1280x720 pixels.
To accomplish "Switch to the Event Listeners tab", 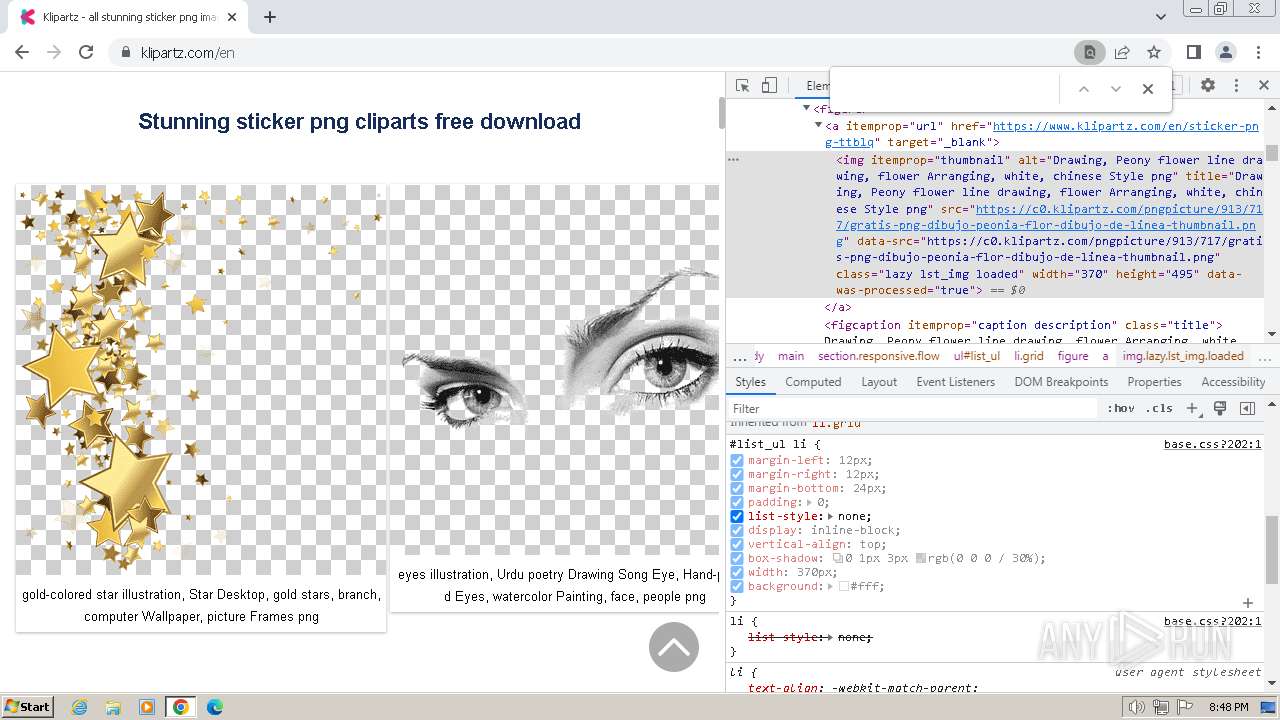I will (x=955, y=382).
